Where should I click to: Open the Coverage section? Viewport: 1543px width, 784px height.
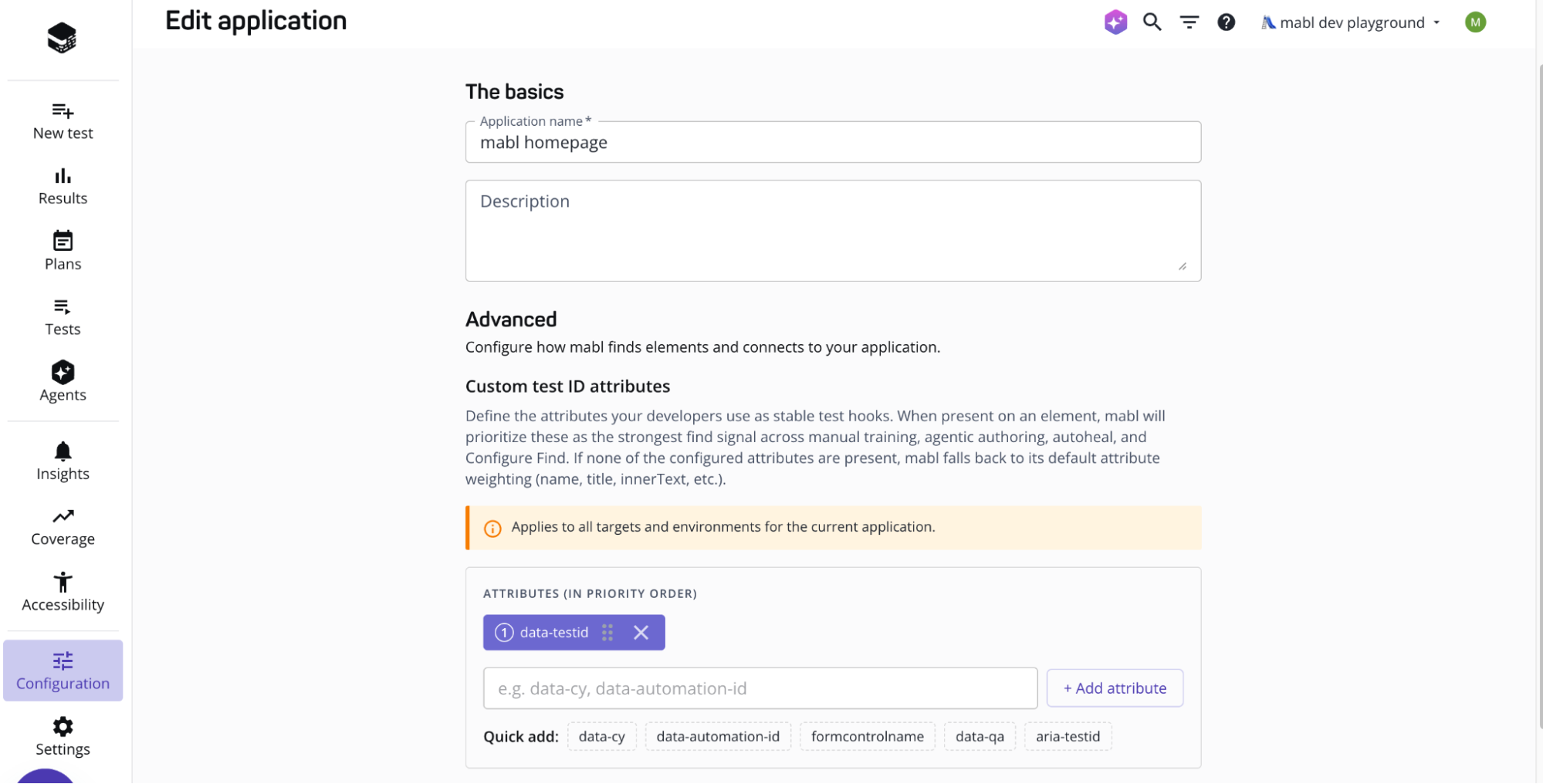point(63,527)
